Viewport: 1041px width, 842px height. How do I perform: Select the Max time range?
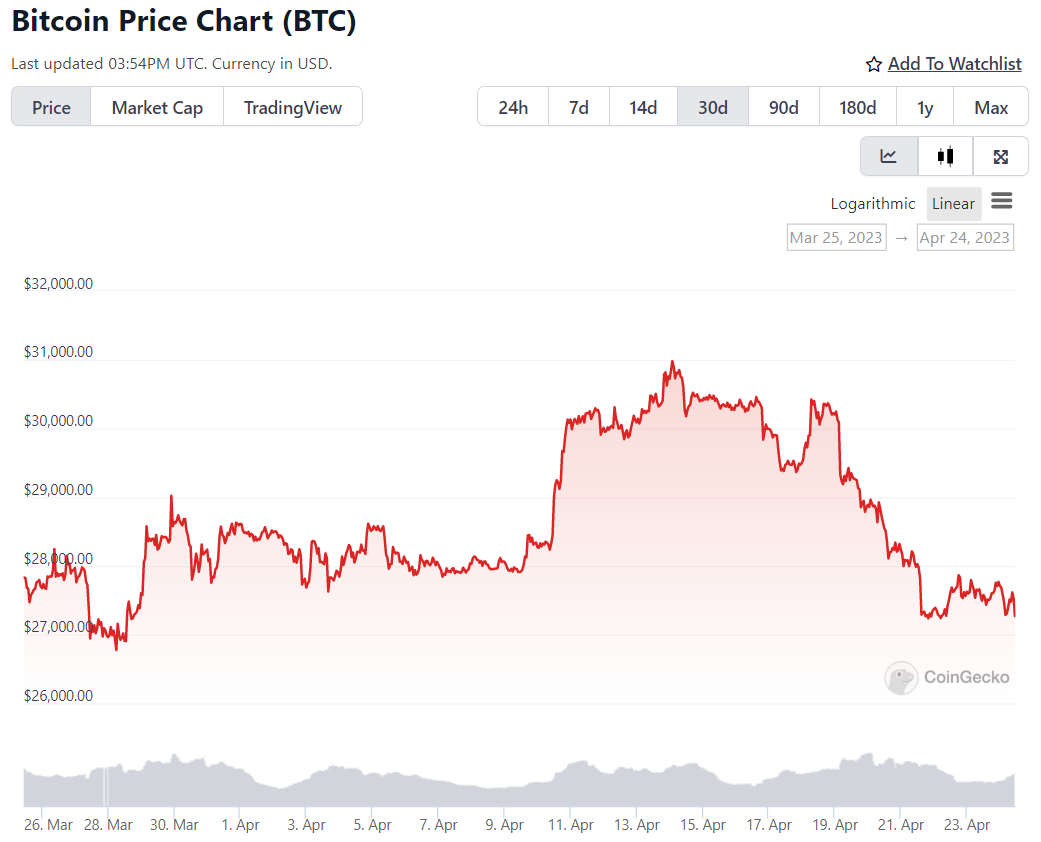[991, 107]
